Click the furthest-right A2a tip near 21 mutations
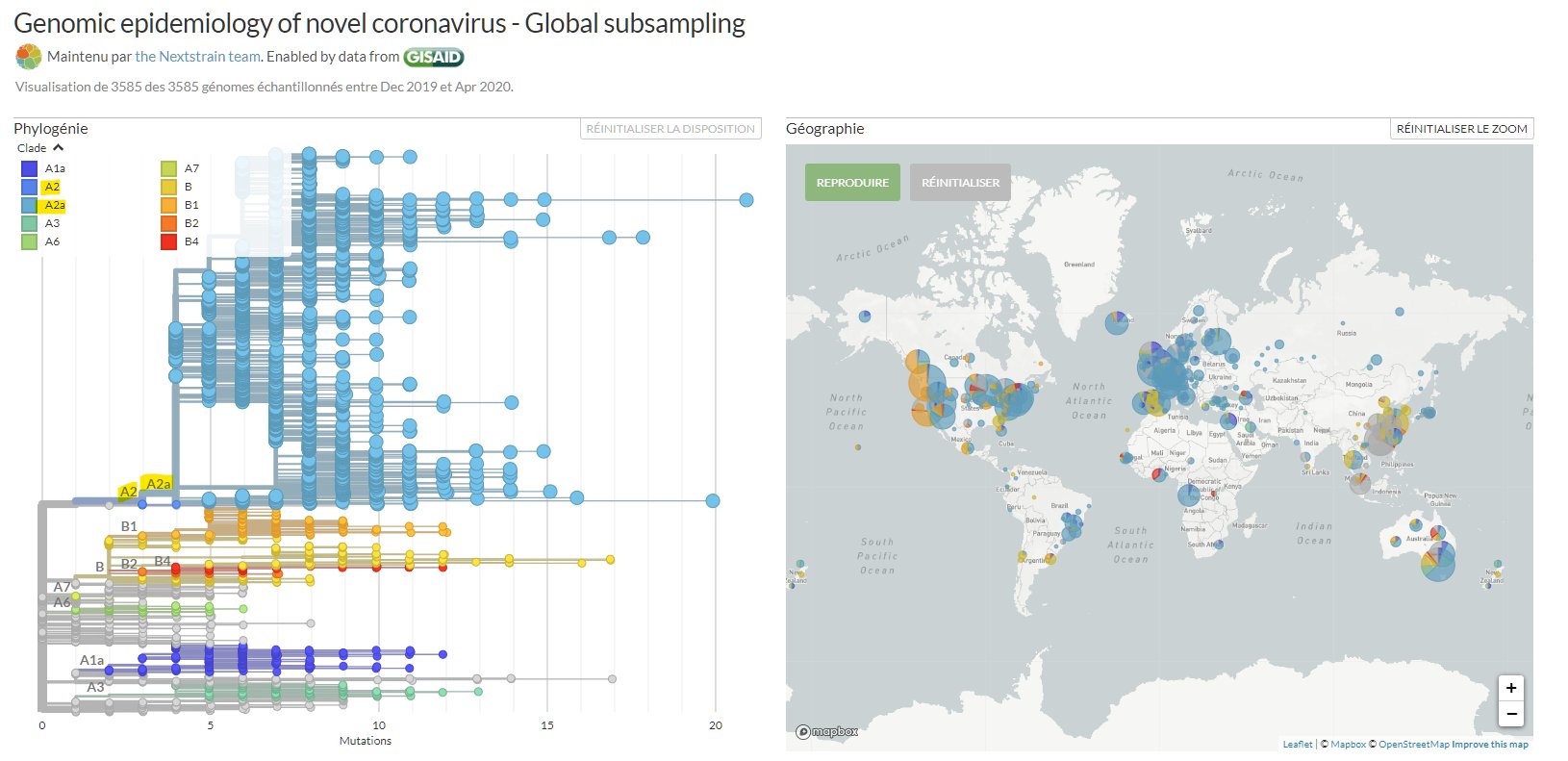Screen dimensions: 1568x761 click(746, 200)
